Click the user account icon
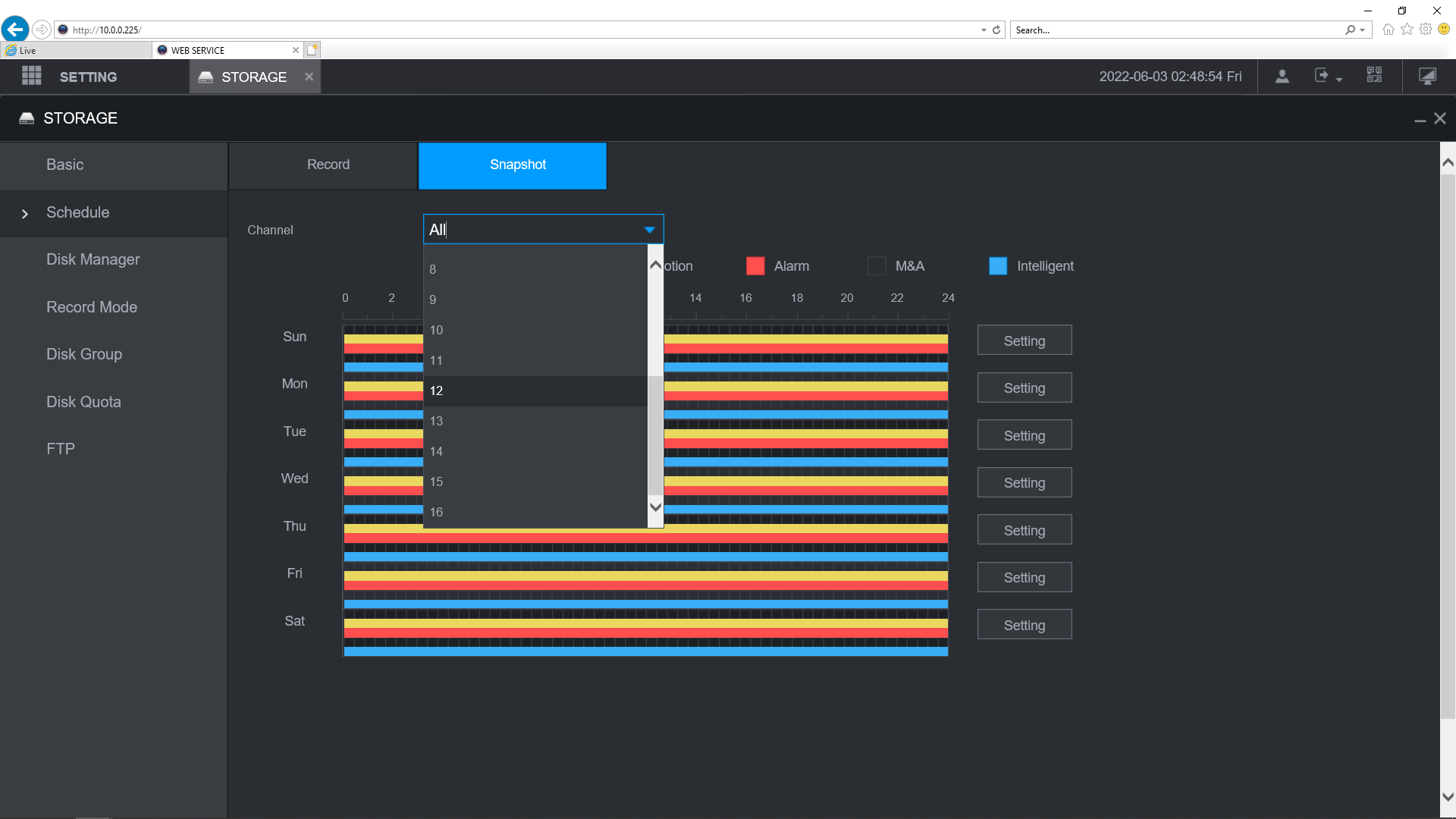The width and height of the screenshot is (1456, 819). 1282,76
